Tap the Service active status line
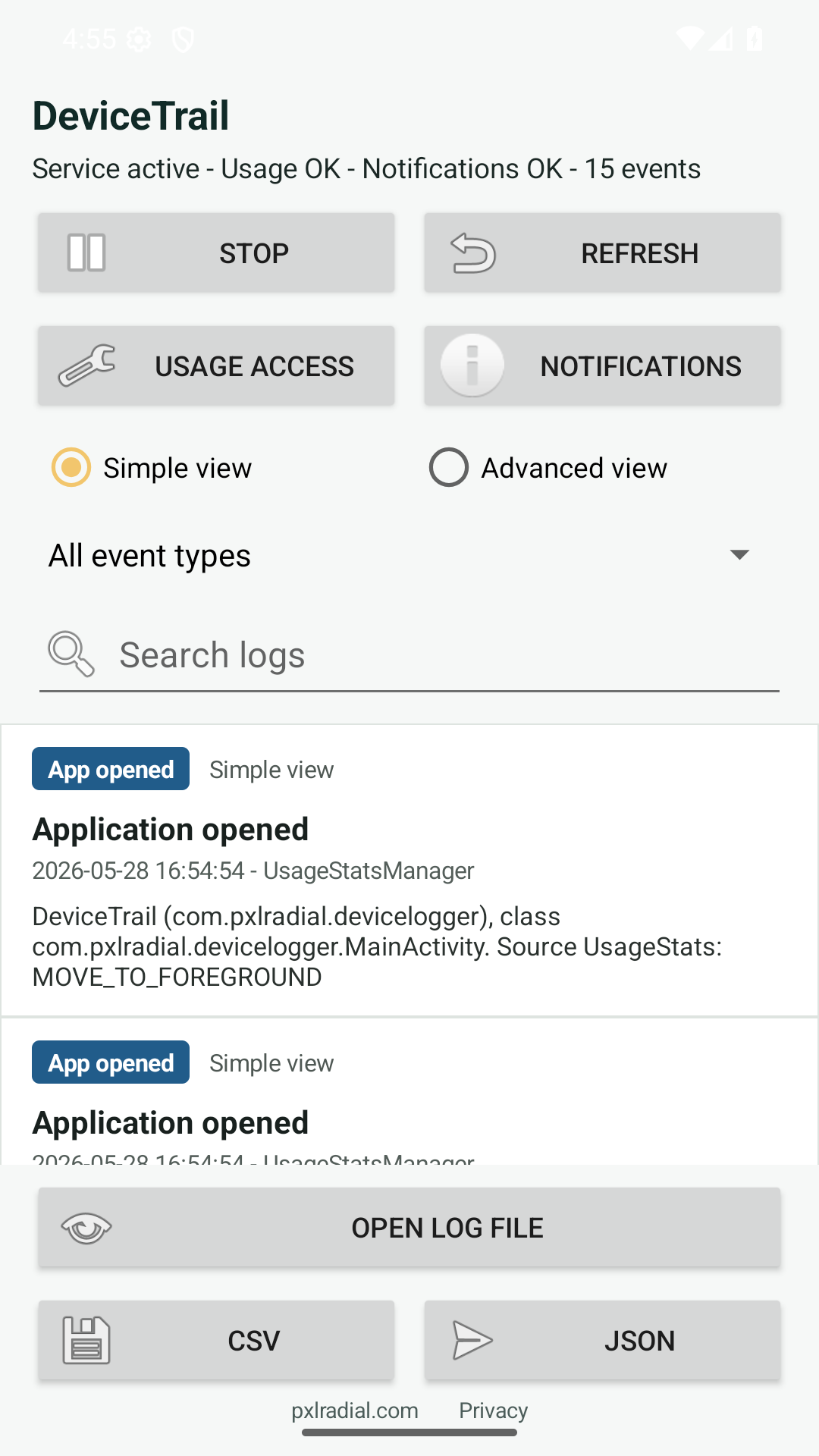The image size is (819, 1456). pyautogui.click(x=366, y=168)
